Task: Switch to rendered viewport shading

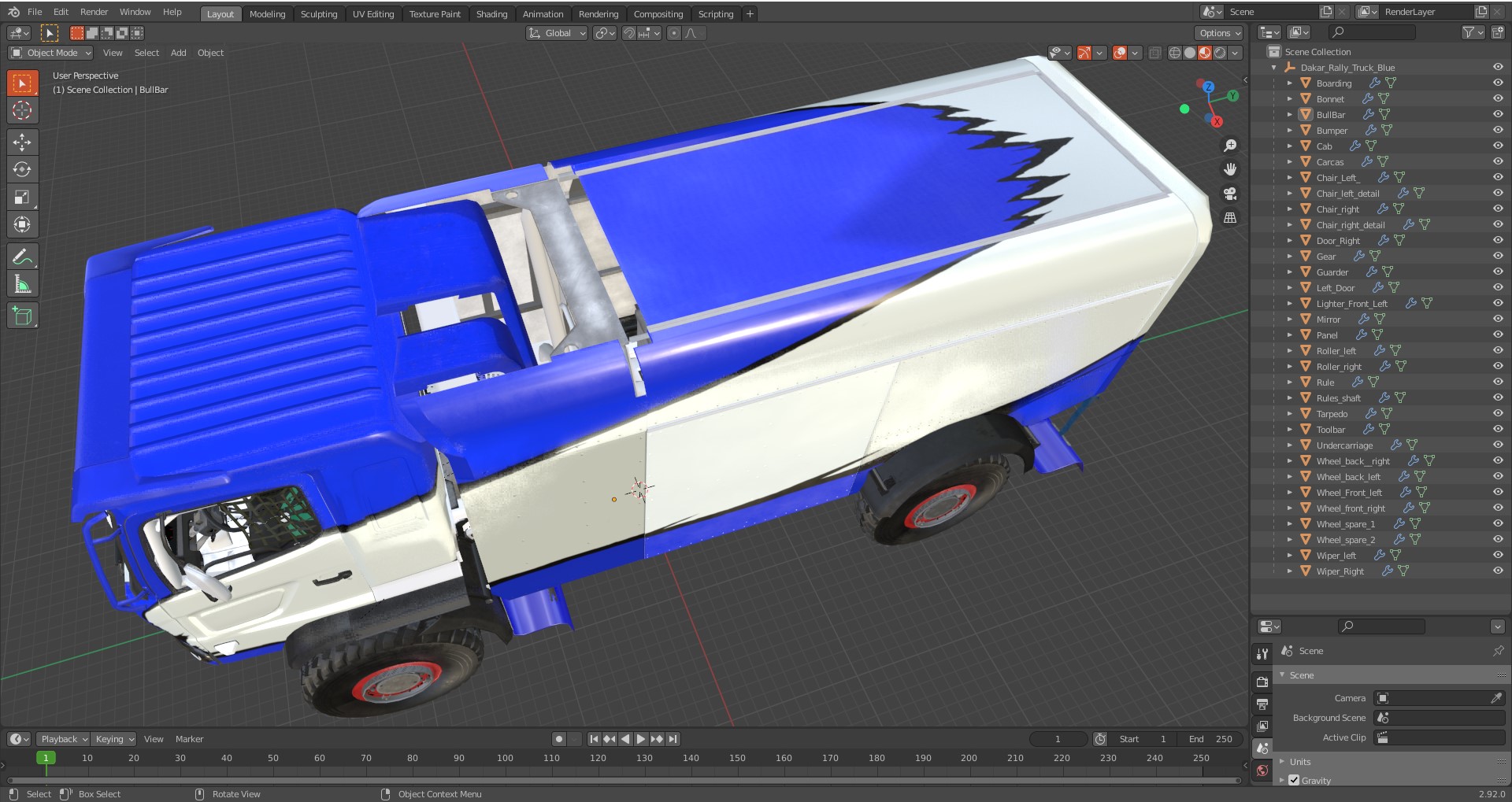Action: click(x=1220, y=53)
